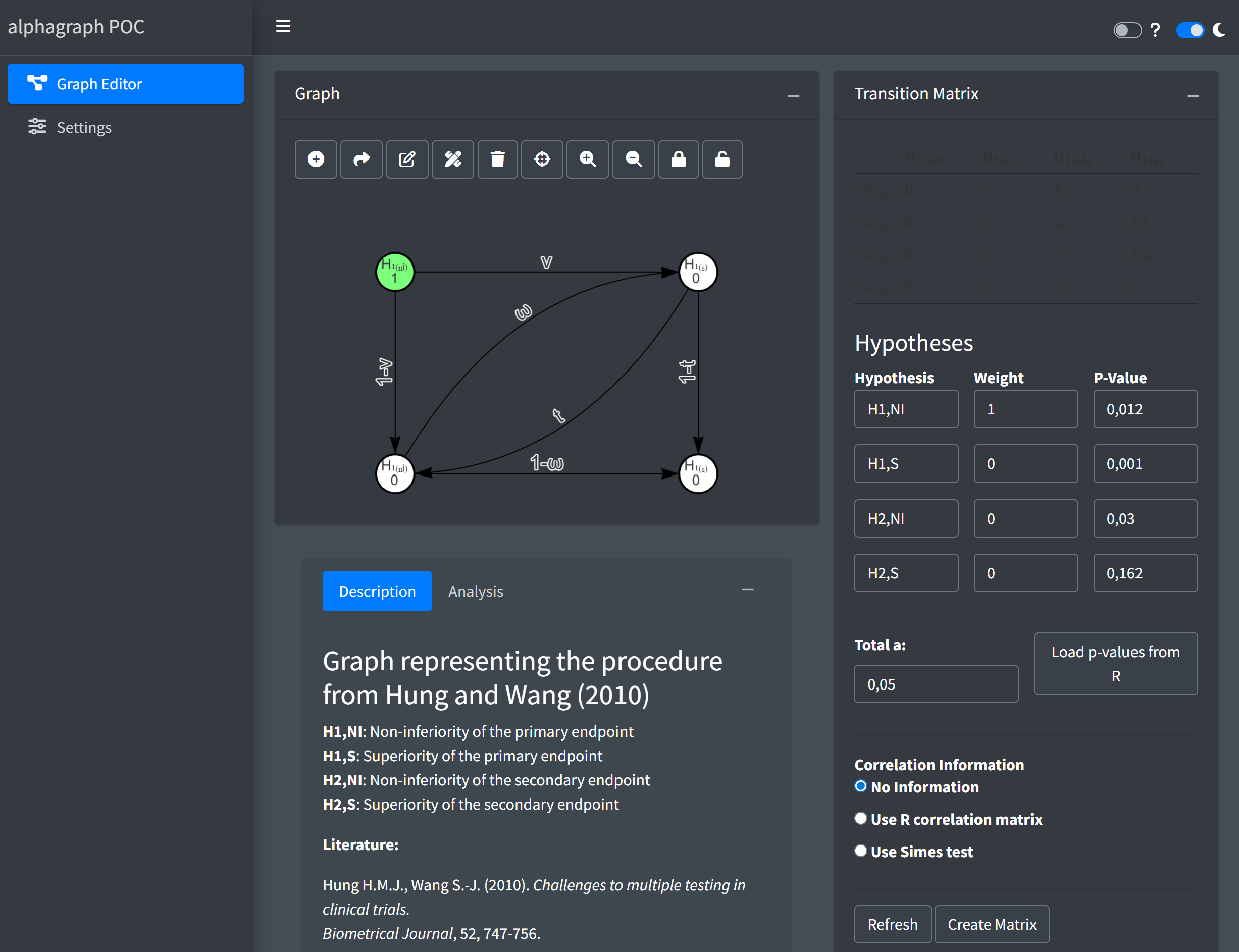Edit the P-Value field showing 0,03

click(x=1146, y=518)
